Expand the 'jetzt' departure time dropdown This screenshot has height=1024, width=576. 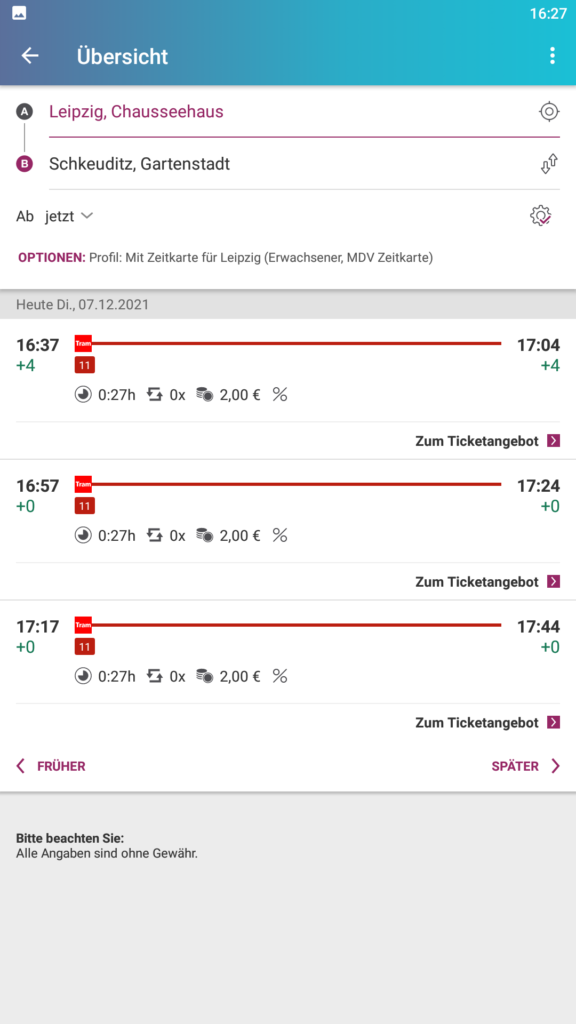[x=69, y=216]
